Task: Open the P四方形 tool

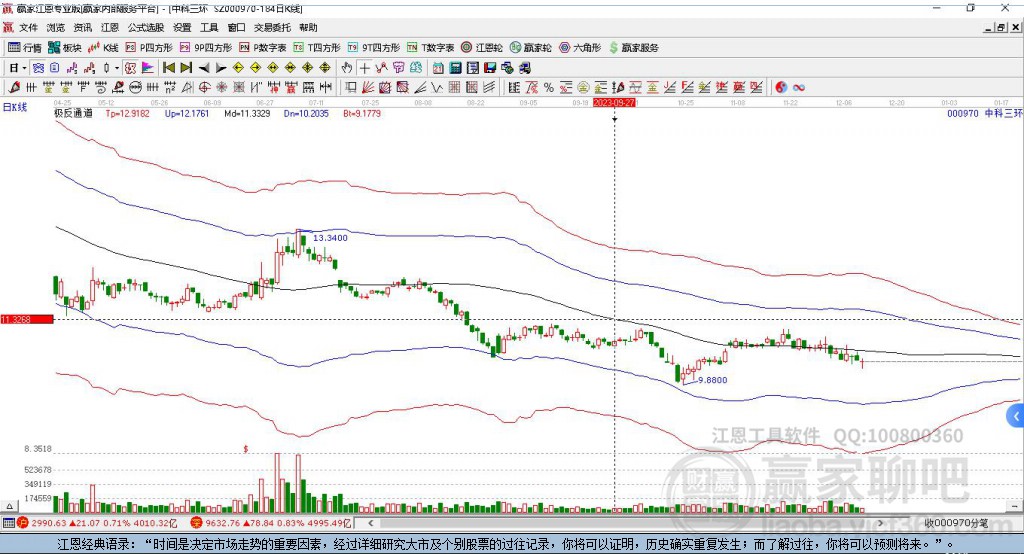Action: point(149,48)
